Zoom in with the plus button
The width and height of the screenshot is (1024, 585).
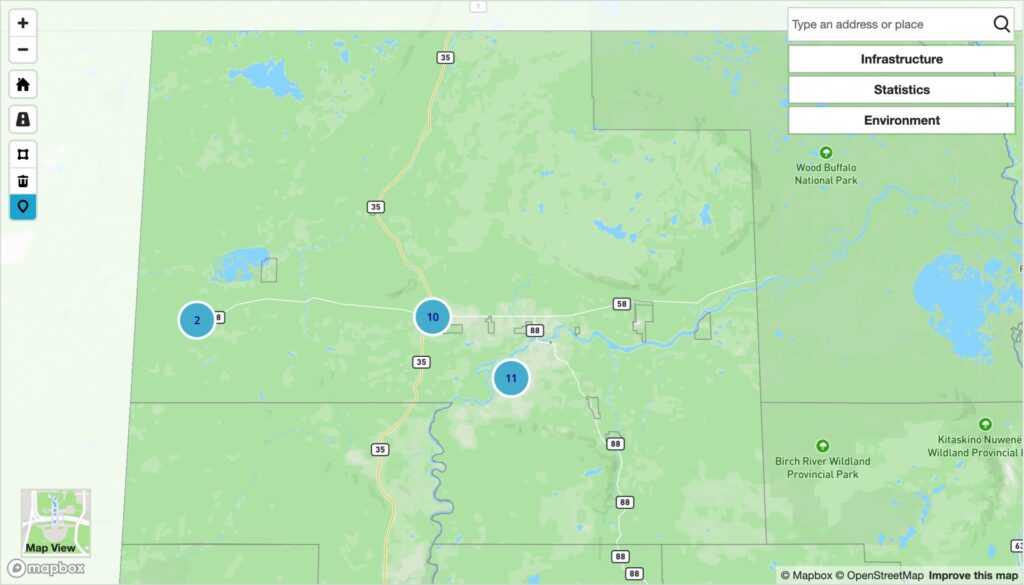click(x=23, y=23)
